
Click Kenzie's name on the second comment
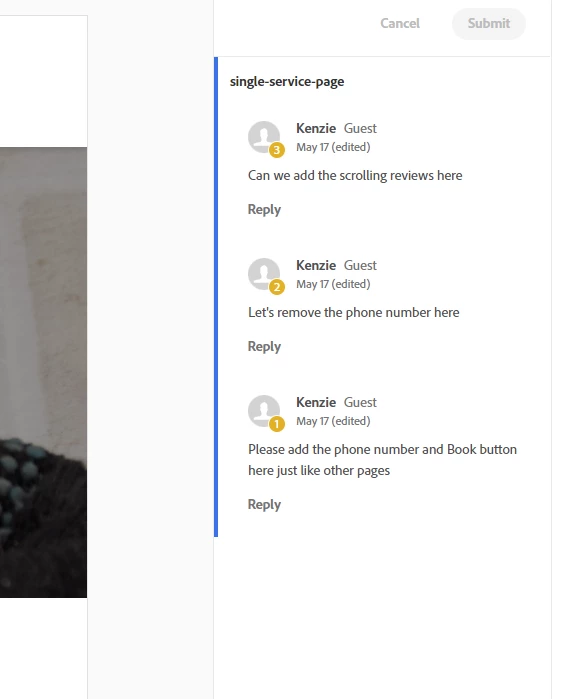coord(316,265)
